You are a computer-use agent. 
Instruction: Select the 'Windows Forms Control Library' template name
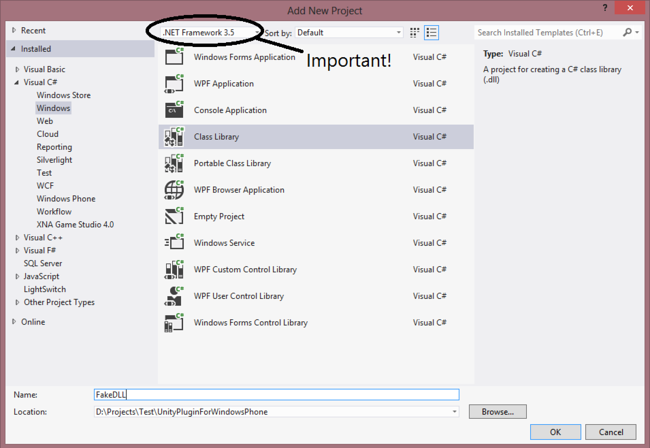251,322
